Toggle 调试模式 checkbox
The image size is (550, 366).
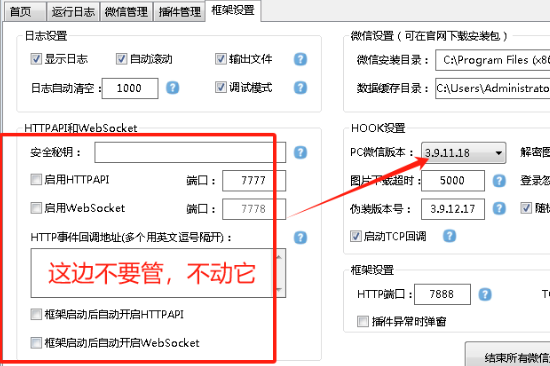coord(221,87)
